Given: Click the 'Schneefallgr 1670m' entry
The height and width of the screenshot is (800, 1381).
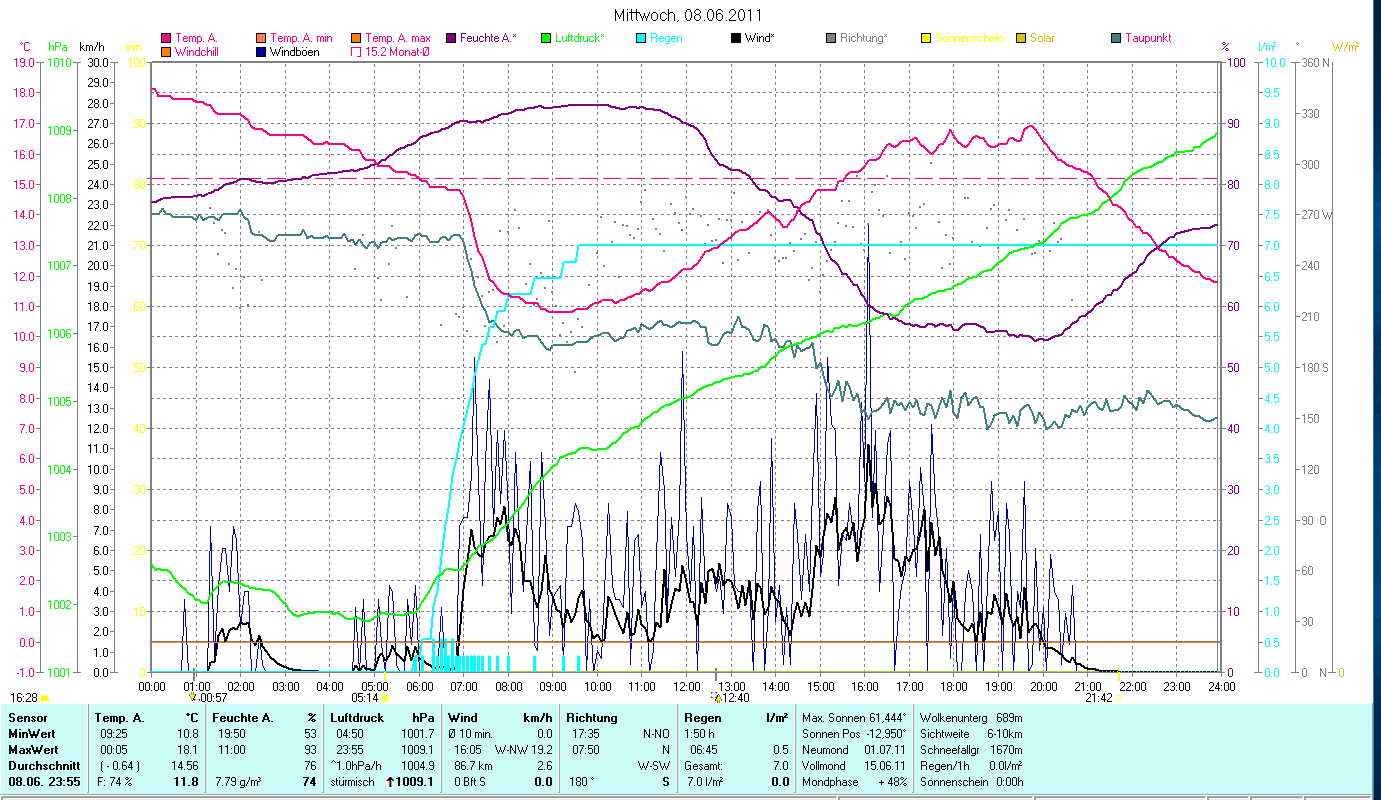Looking at the screenshot, I should (x=970, y=749).
